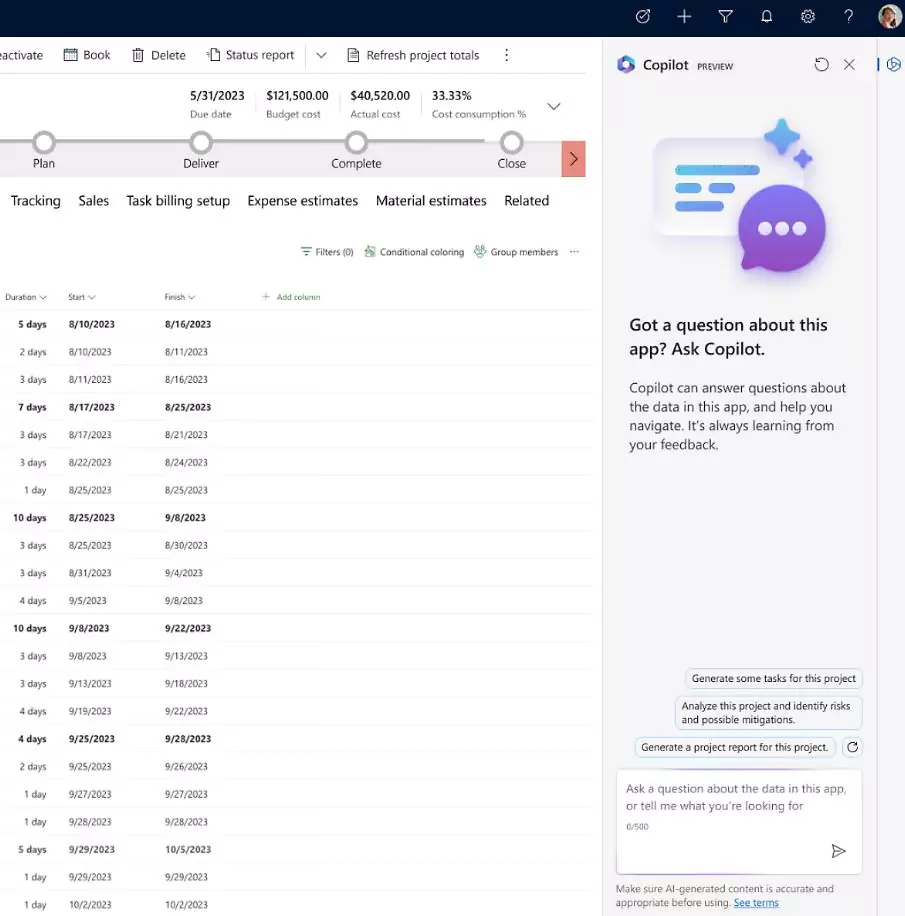Open the See terms link
905x916 pixels.
pos(755,903)
